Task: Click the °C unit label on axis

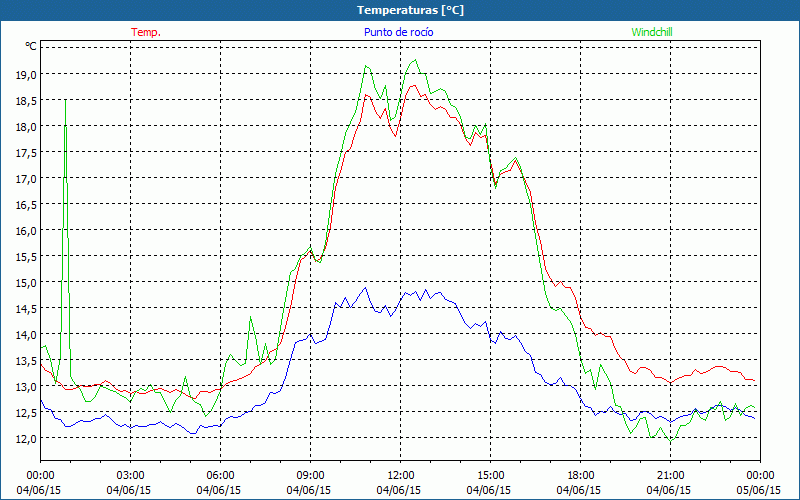Action: [x=31, y=46]
